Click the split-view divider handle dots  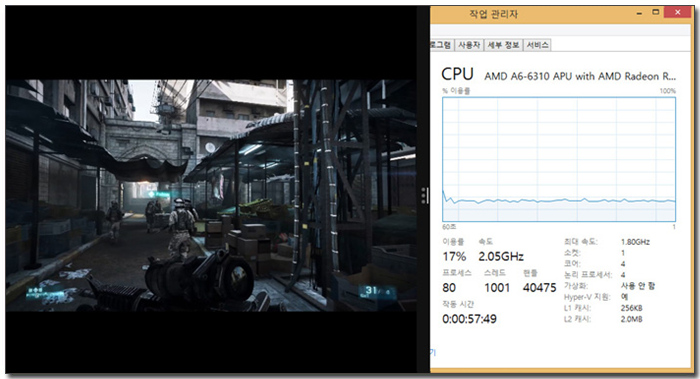tap(424, 196)
